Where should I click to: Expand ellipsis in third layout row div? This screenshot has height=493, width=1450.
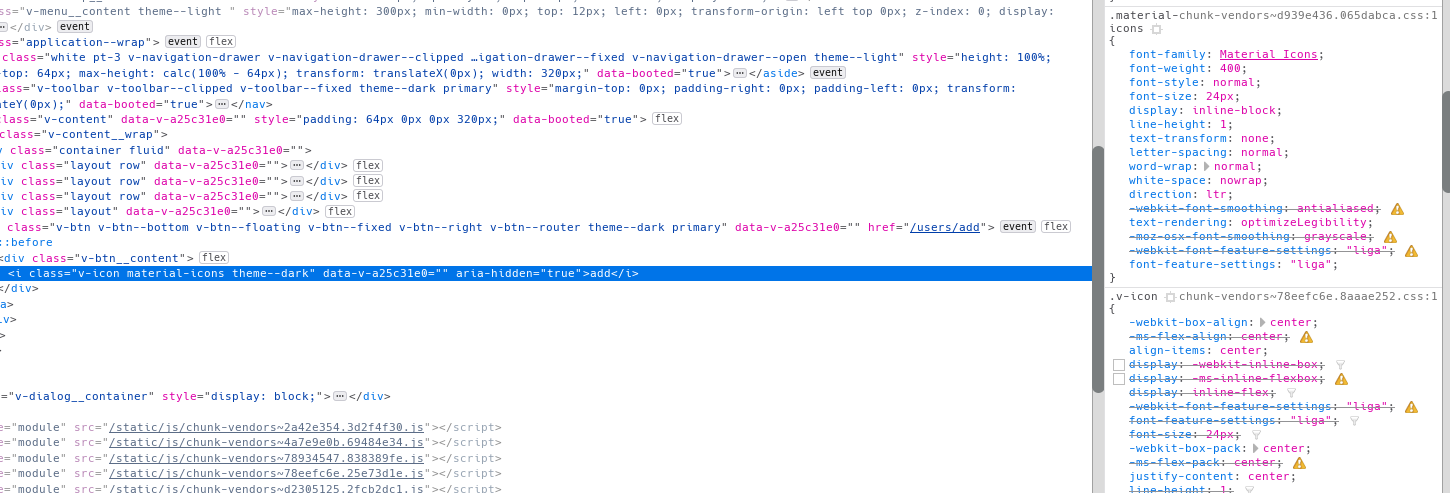click(297, 196)
